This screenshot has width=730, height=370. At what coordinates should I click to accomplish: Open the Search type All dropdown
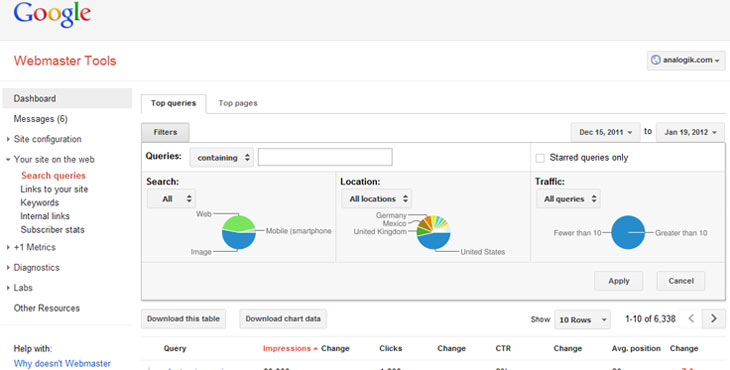point(171,199)
